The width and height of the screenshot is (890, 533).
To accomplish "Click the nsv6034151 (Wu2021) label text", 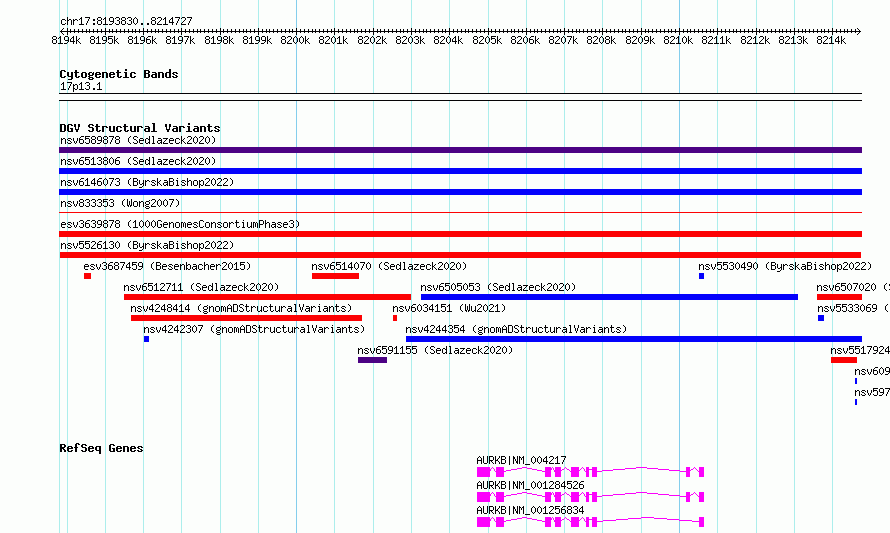I will (x=449, y=308).
